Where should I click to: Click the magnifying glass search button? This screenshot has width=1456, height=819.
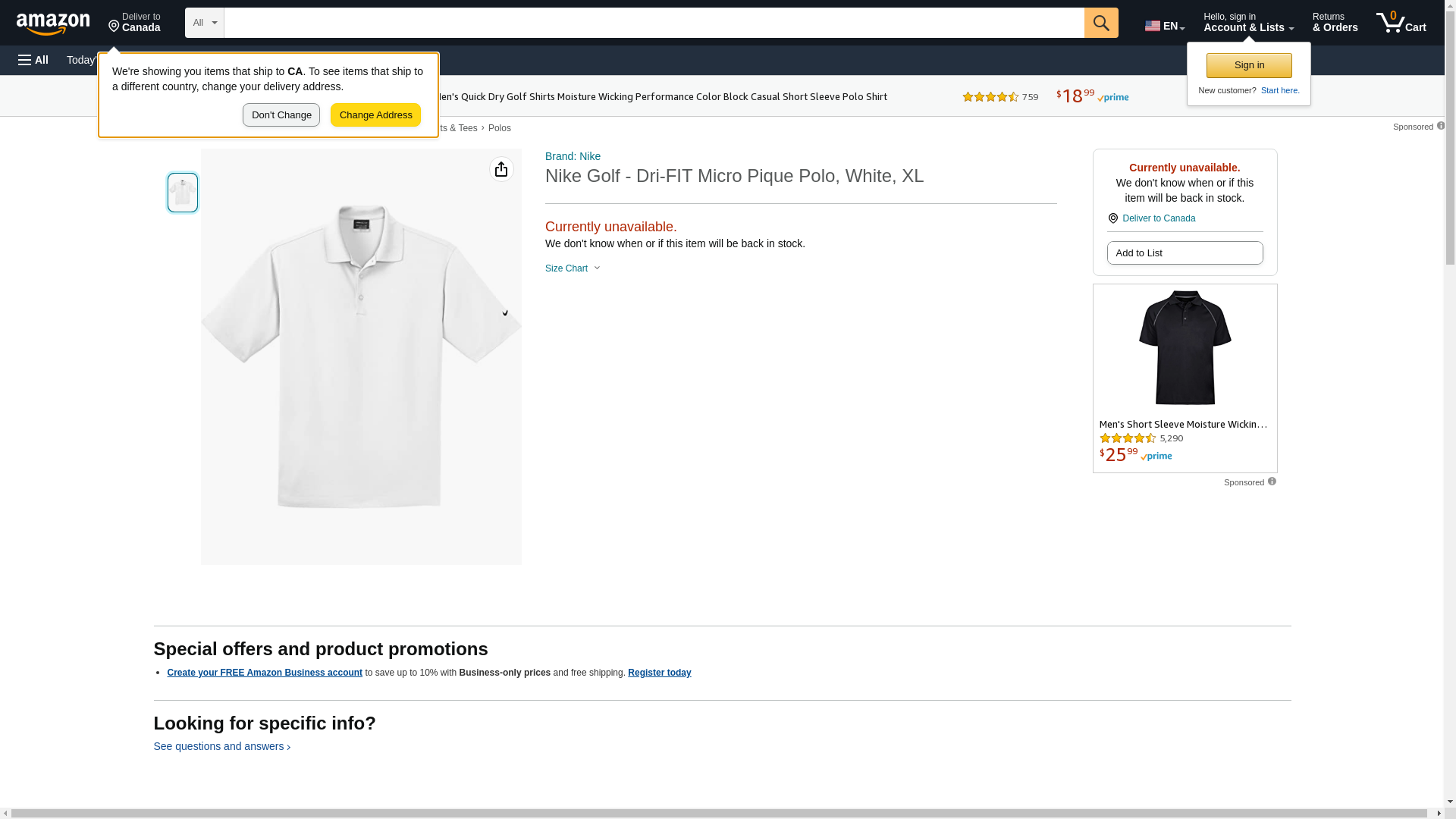click(1100, 23)
